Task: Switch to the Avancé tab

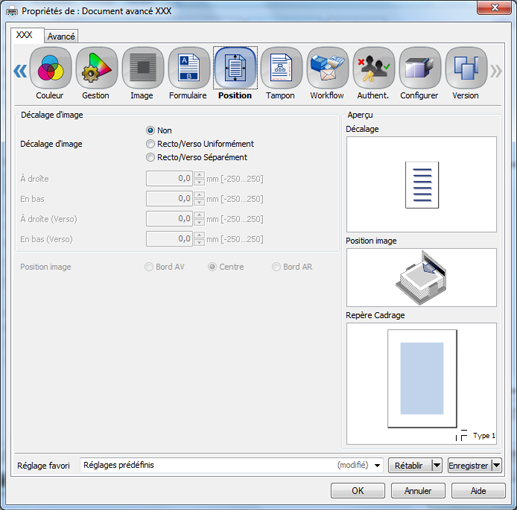Action: pyautogui.click(x=61, y=36)
